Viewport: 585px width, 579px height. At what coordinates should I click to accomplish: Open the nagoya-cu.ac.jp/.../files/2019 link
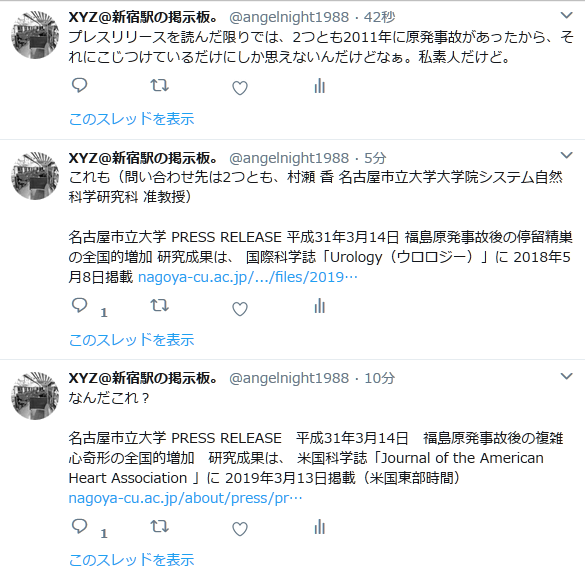click(248, 277)
